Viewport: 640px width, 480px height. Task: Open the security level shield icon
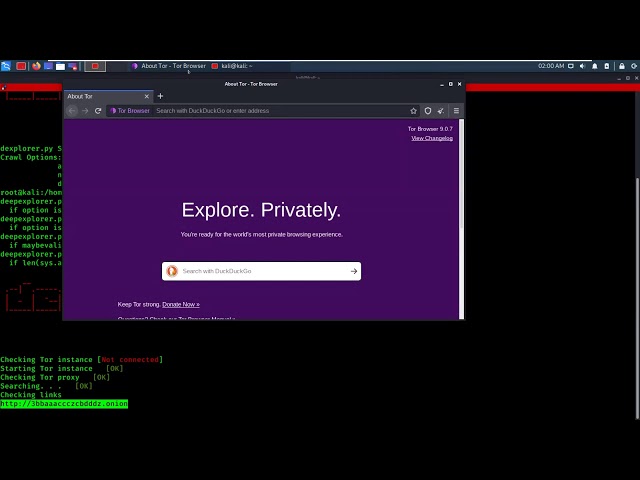[428, 111]
